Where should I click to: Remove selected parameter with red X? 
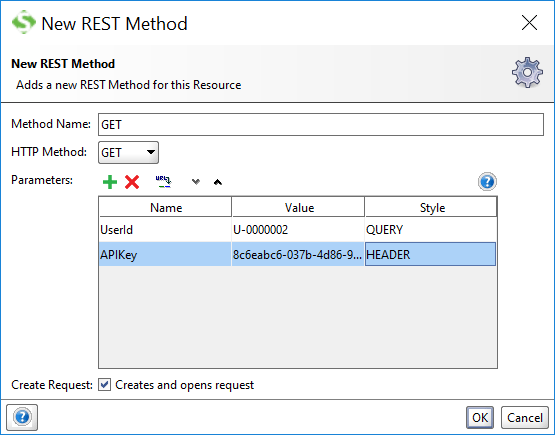point(132,182)
